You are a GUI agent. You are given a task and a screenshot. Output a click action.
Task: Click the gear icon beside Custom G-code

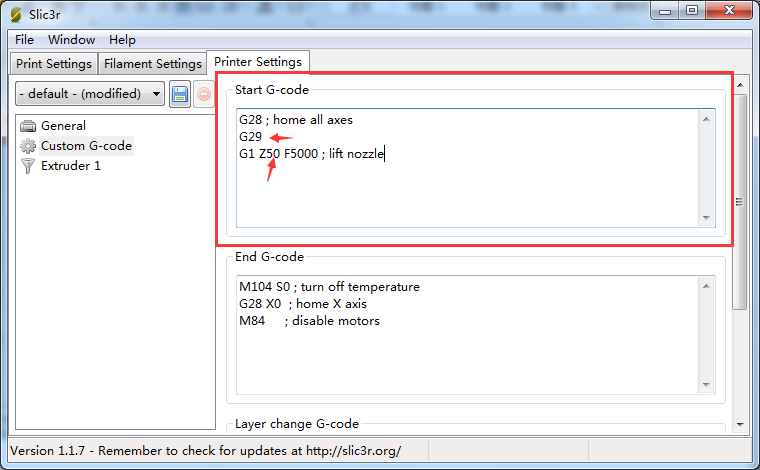(28, 146)
